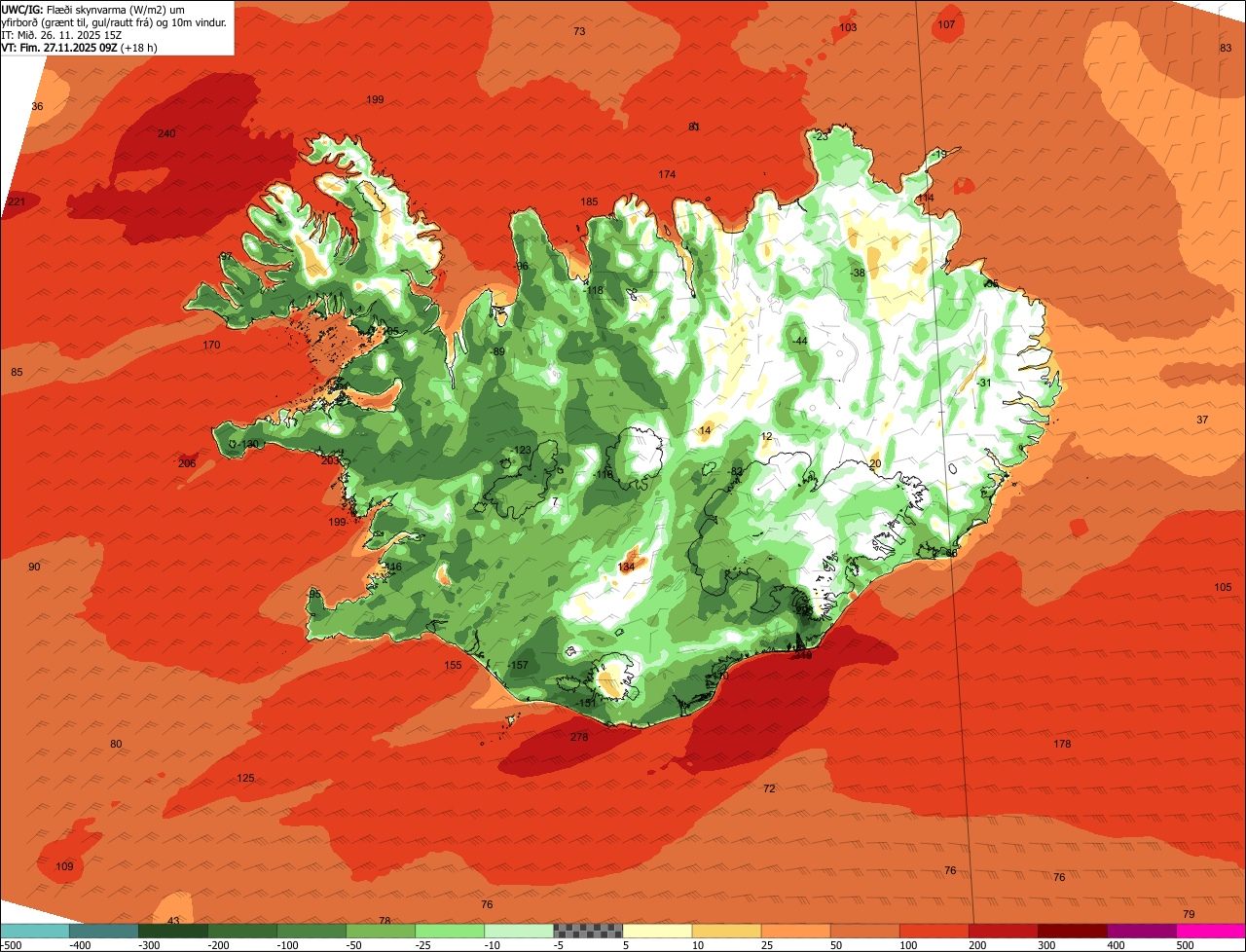Click the value 109 near the bottom left

[x=64, y=866]
